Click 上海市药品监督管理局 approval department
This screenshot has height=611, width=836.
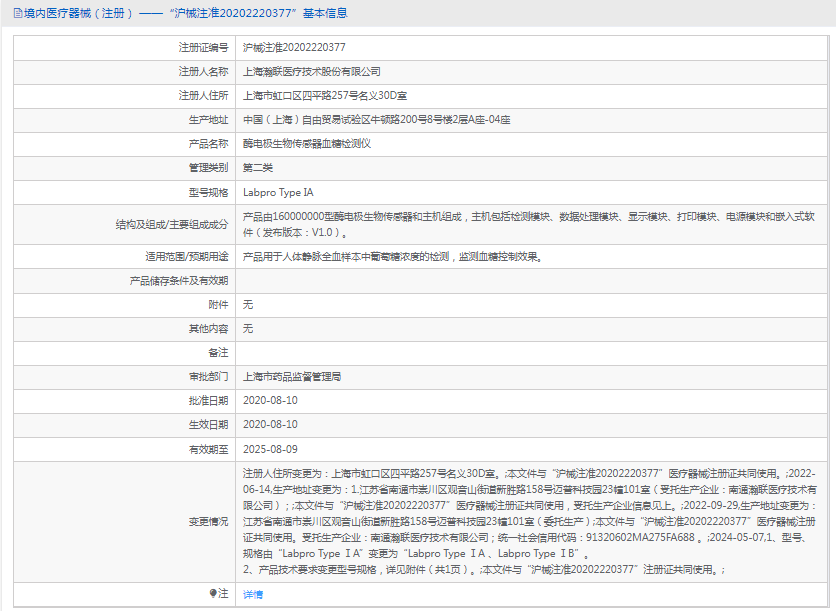pos(292,376)
